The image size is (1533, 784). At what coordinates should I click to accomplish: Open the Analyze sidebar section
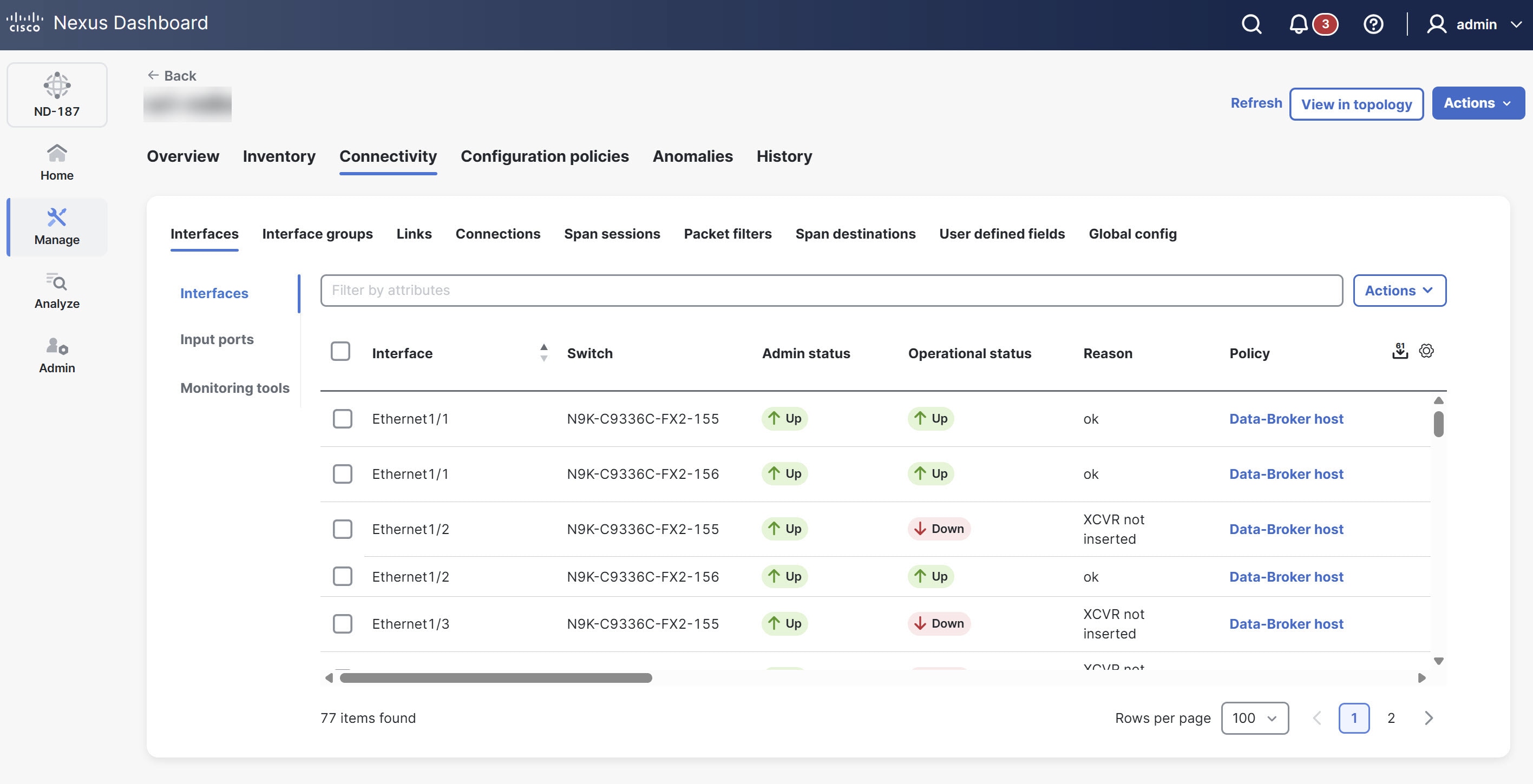tap(56, 291)
